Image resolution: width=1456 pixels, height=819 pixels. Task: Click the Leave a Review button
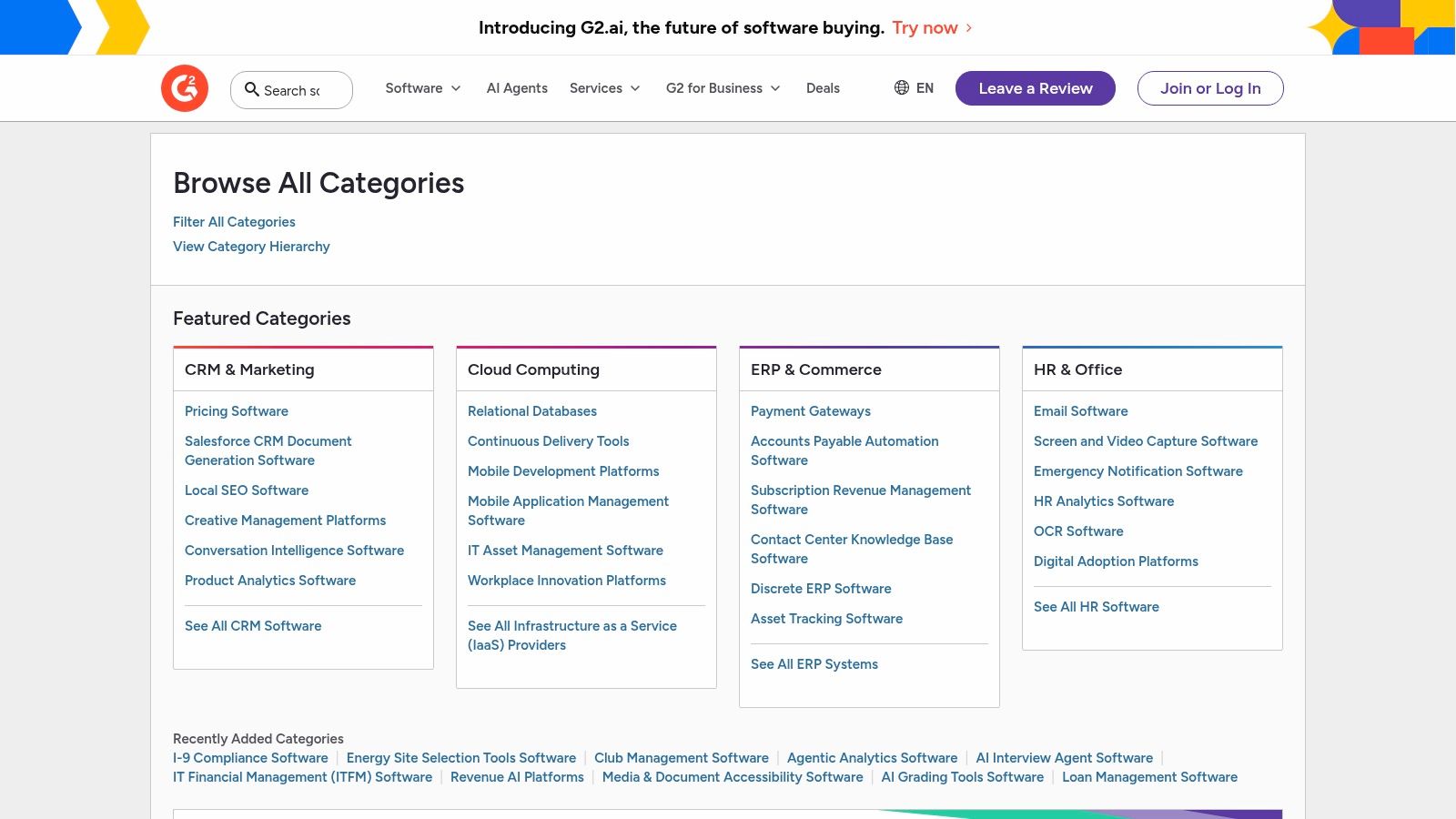click(x=1035, y=88)
